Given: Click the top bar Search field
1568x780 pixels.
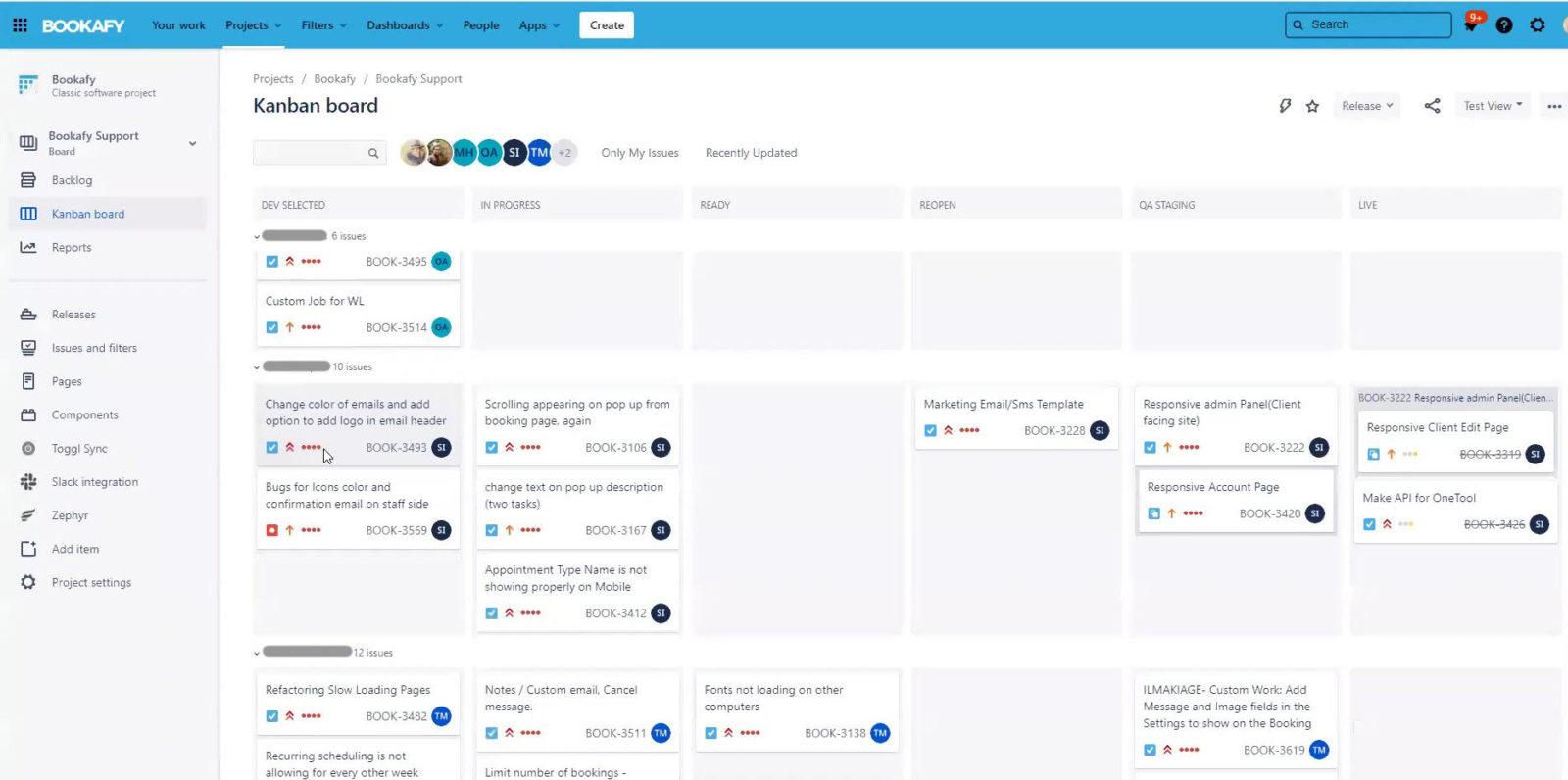Looking at the screenshot, I should [1368, 25].
